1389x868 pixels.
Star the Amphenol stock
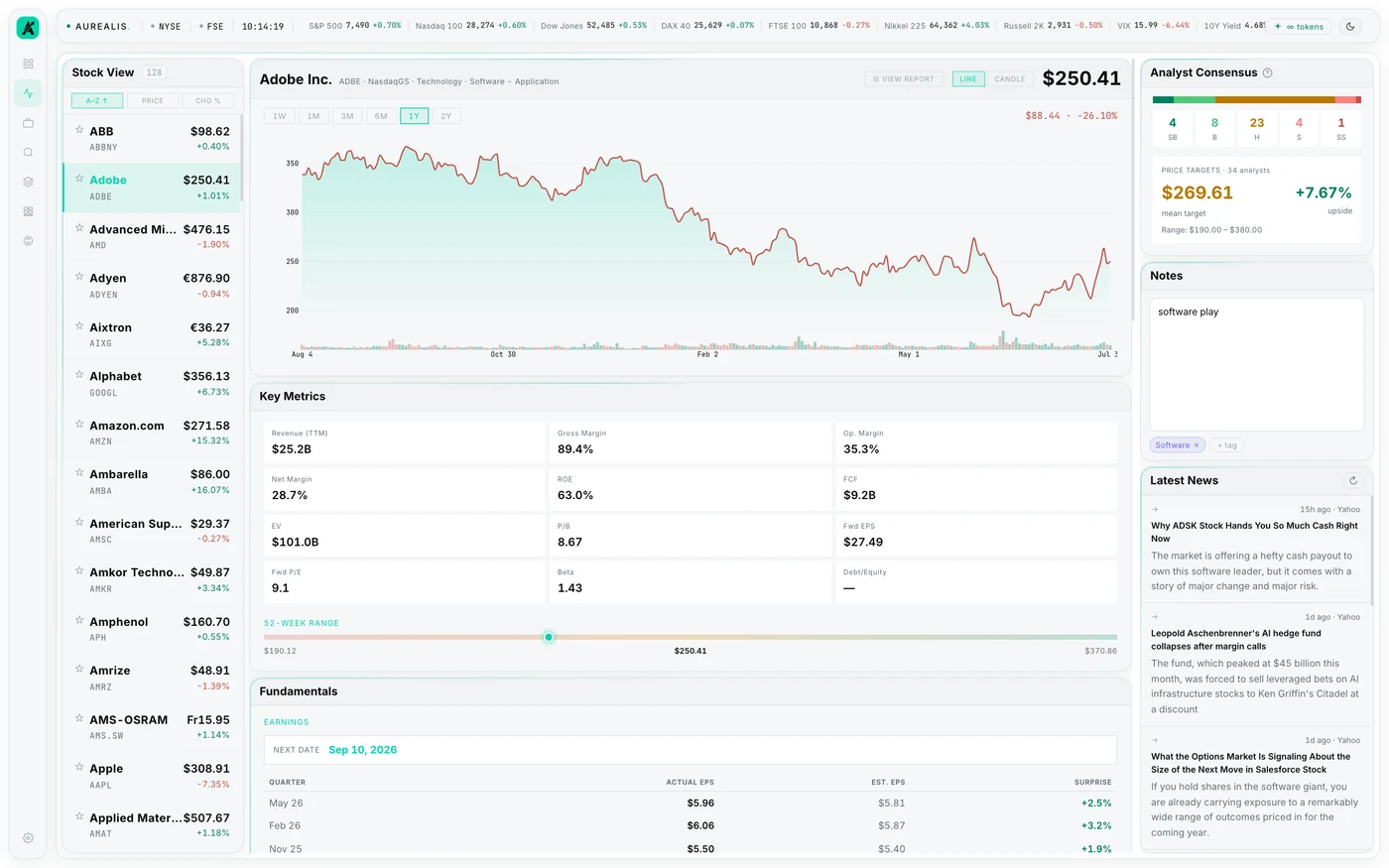point(79,620)
